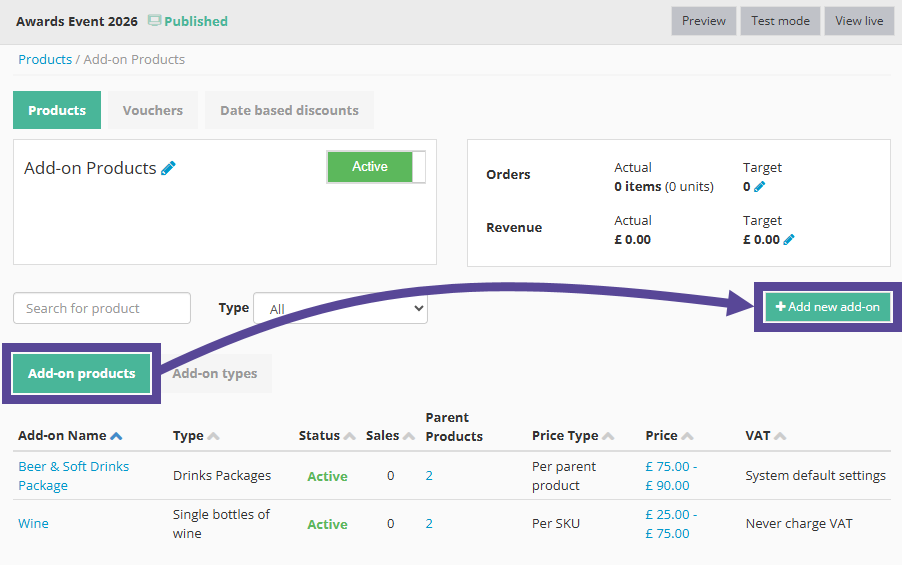The width and height of the screenshot is (902, 565).
Task: Open the Date based discounts tab
Action: click(289, 110)
